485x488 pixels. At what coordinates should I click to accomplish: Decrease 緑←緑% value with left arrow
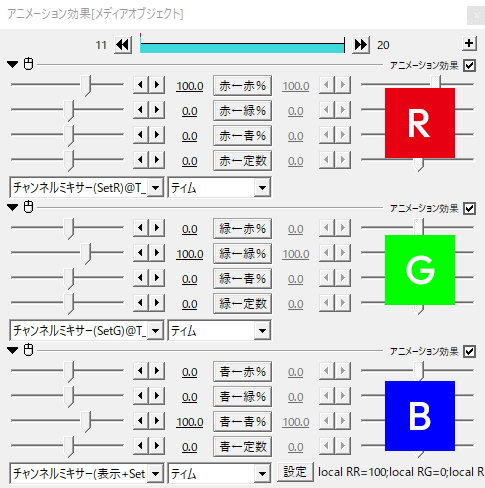point(141,253)
